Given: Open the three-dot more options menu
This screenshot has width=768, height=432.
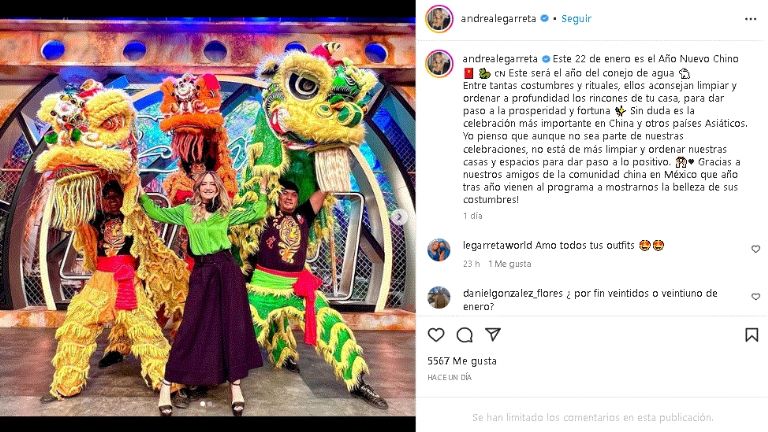Looking at the screenshot, I should coord(750,19).
